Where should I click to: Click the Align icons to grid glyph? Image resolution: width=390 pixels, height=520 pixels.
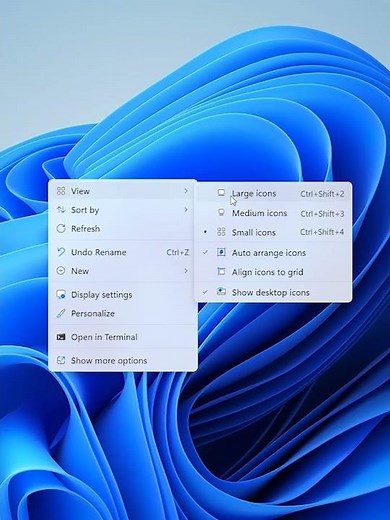coord(221,271)
